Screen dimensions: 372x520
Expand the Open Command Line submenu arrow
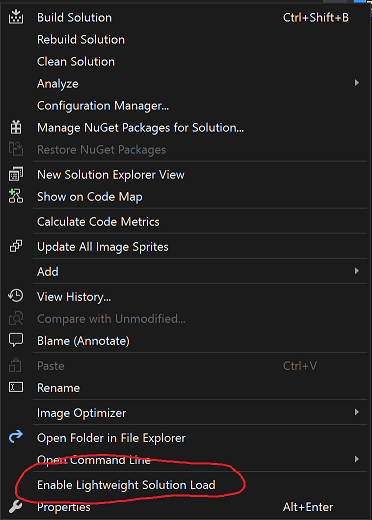point(357,459)
